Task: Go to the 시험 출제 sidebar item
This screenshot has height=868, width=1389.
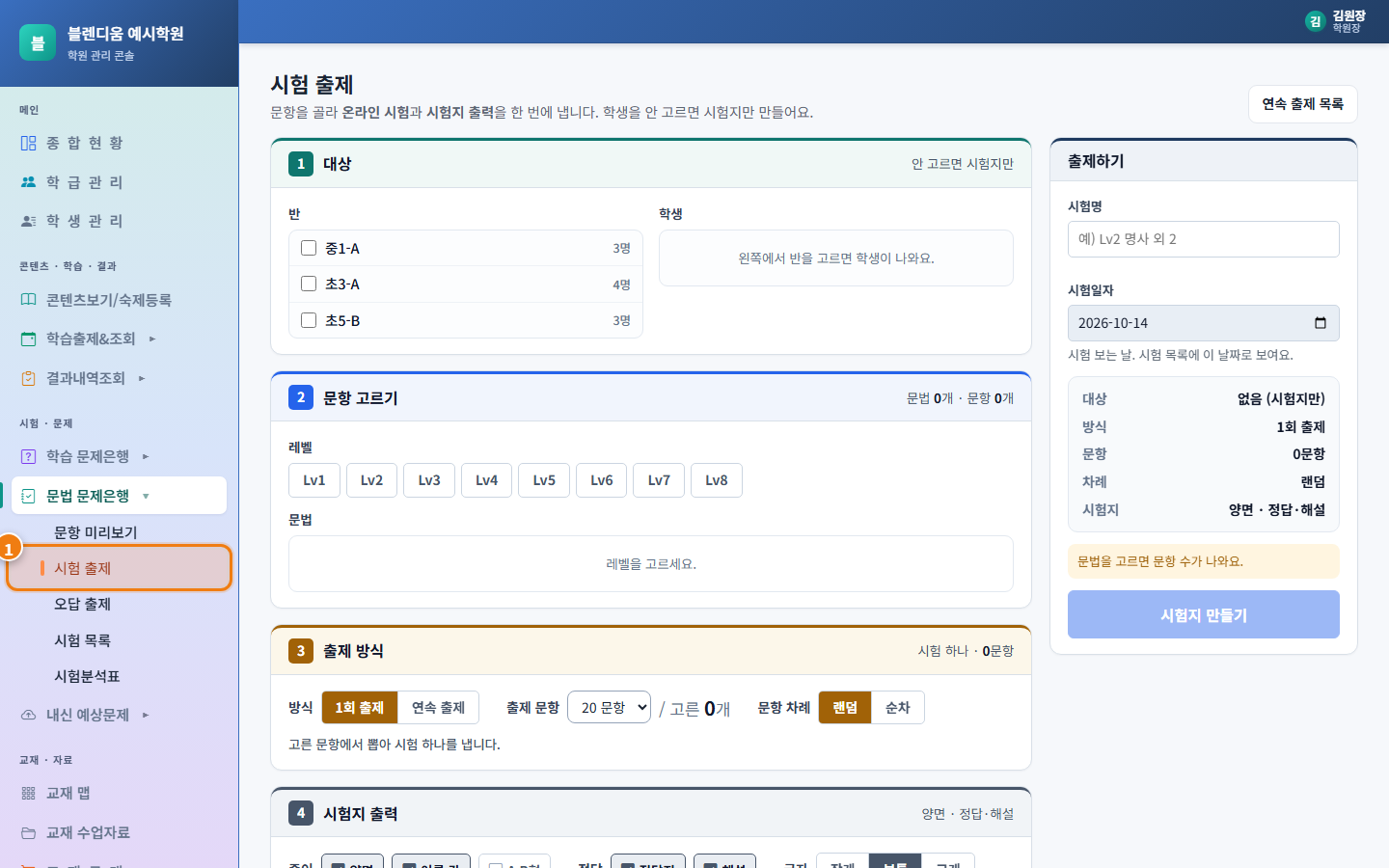Action: [120, 568]
